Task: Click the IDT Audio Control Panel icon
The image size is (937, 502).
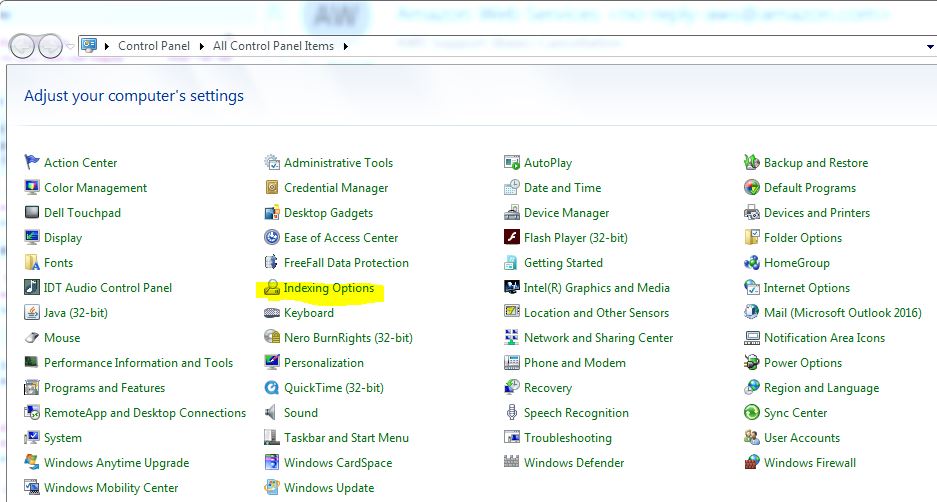Action: 32,287
